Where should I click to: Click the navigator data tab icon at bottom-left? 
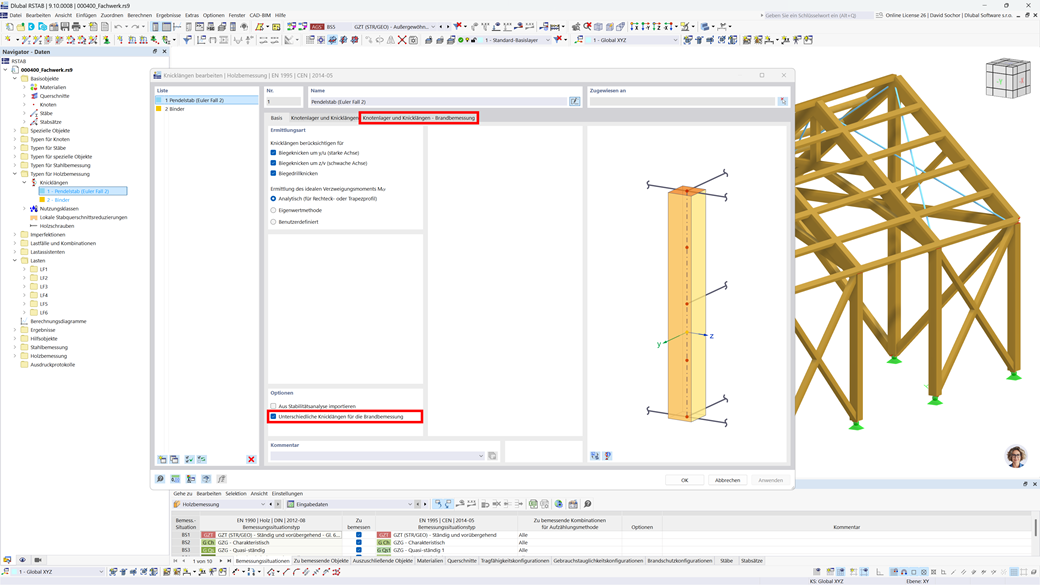pyautogui.click(x=7, y=560)
